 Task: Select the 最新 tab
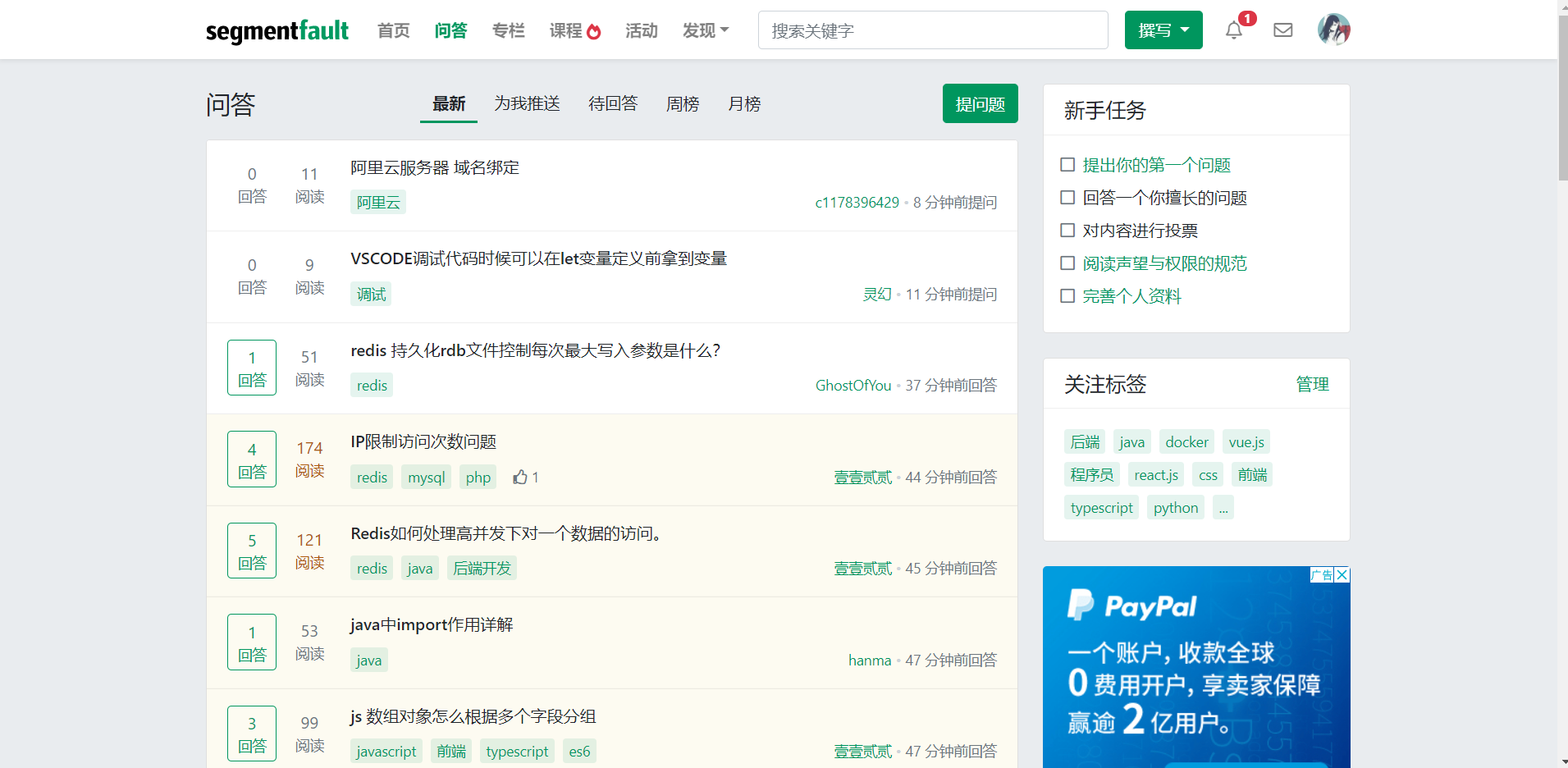(x=449, y=103)
